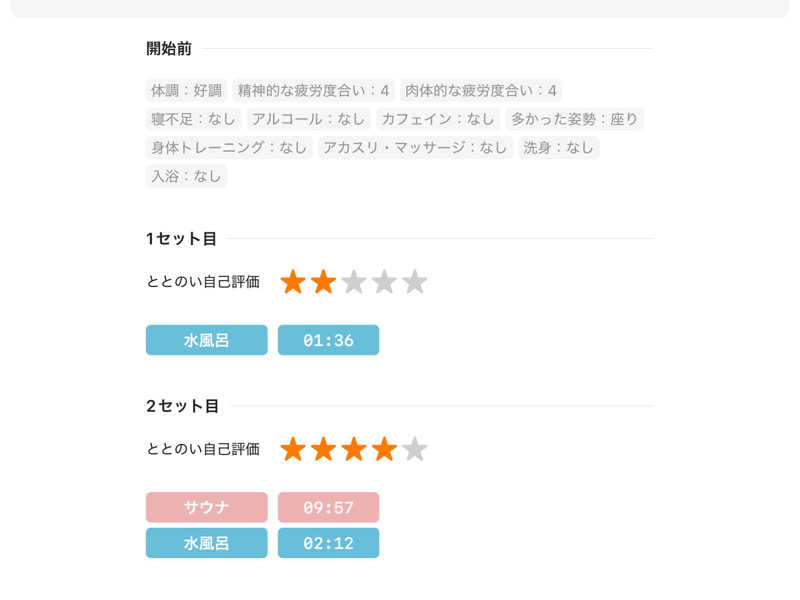Click the first star in 2セット目 rating
The width and height of the screenshot is (800, 600).
pyautogui.click(x=292, y=449)
